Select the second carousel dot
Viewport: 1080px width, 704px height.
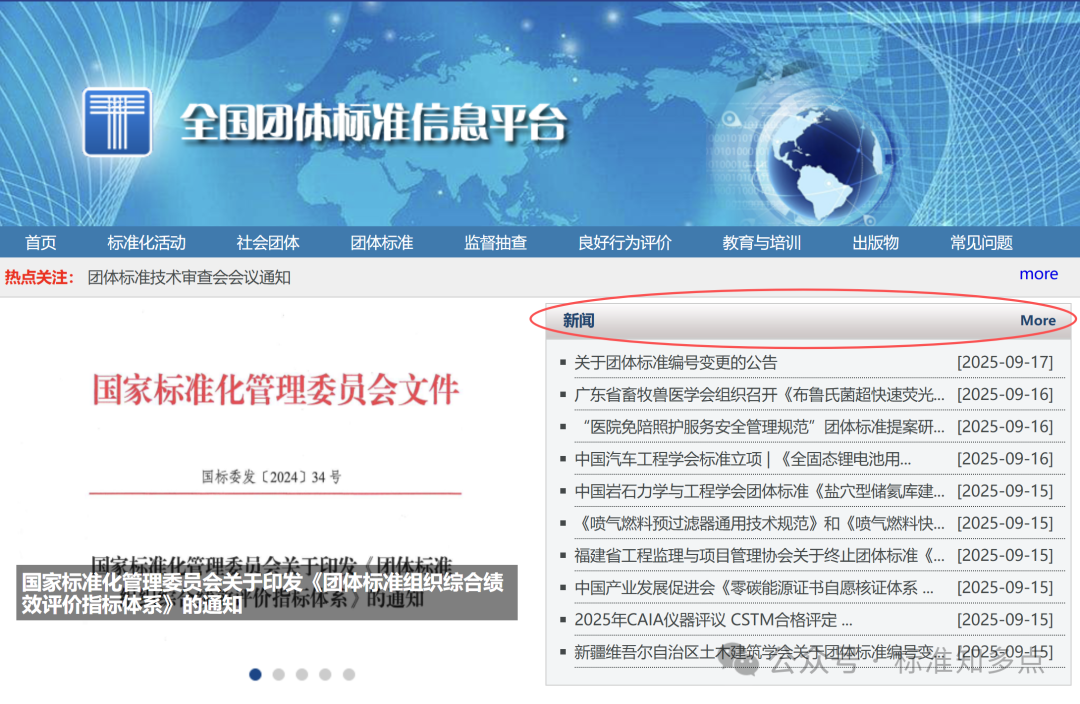279,674
